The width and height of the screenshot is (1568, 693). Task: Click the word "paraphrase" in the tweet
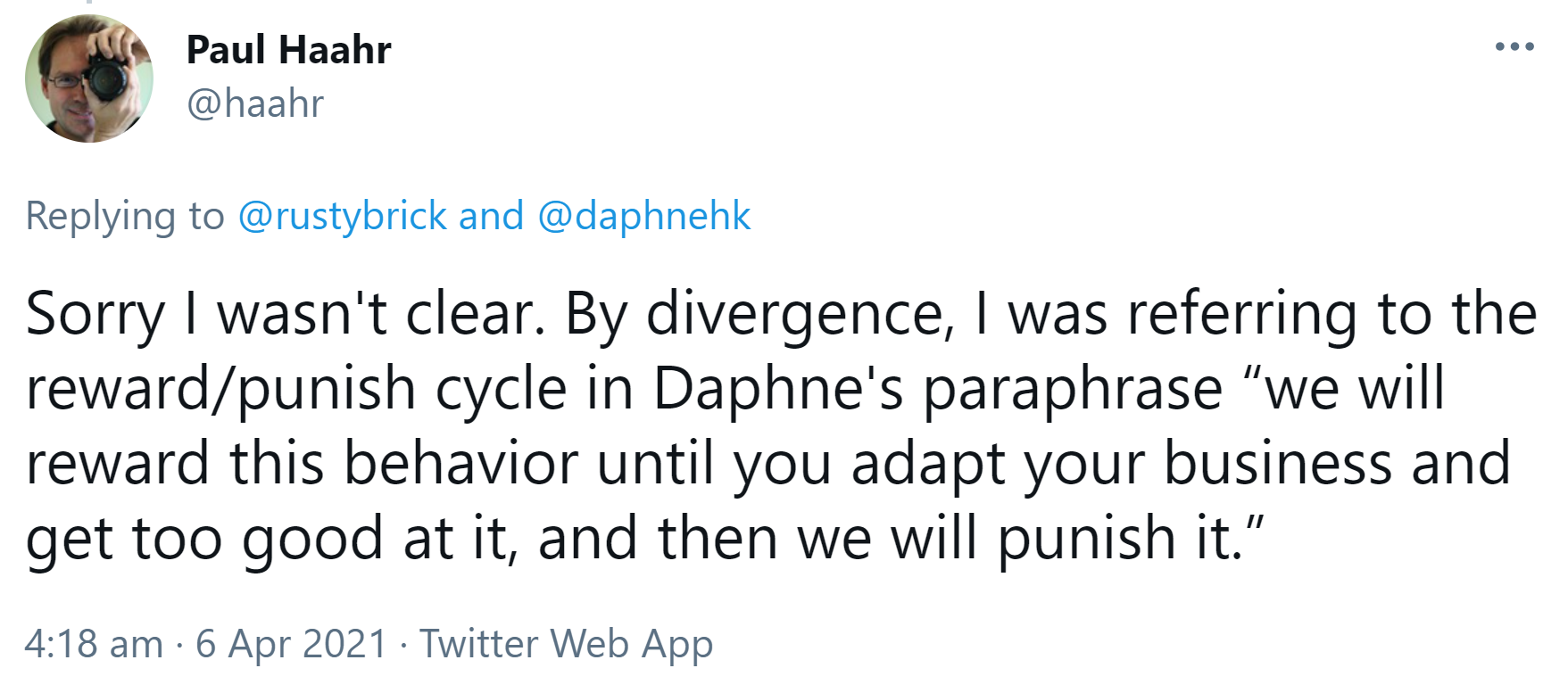1072,389
